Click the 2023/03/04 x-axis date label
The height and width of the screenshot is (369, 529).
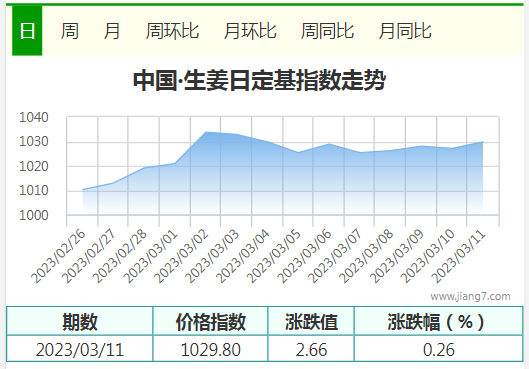[x=243, y=256]
